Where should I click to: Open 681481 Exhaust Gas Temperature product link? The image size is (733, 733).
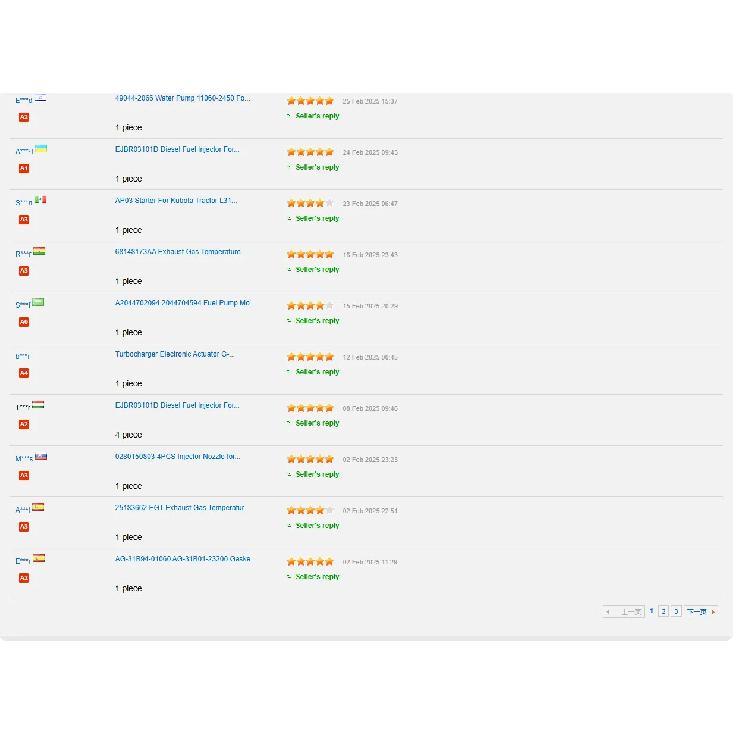tap(178, 252)
